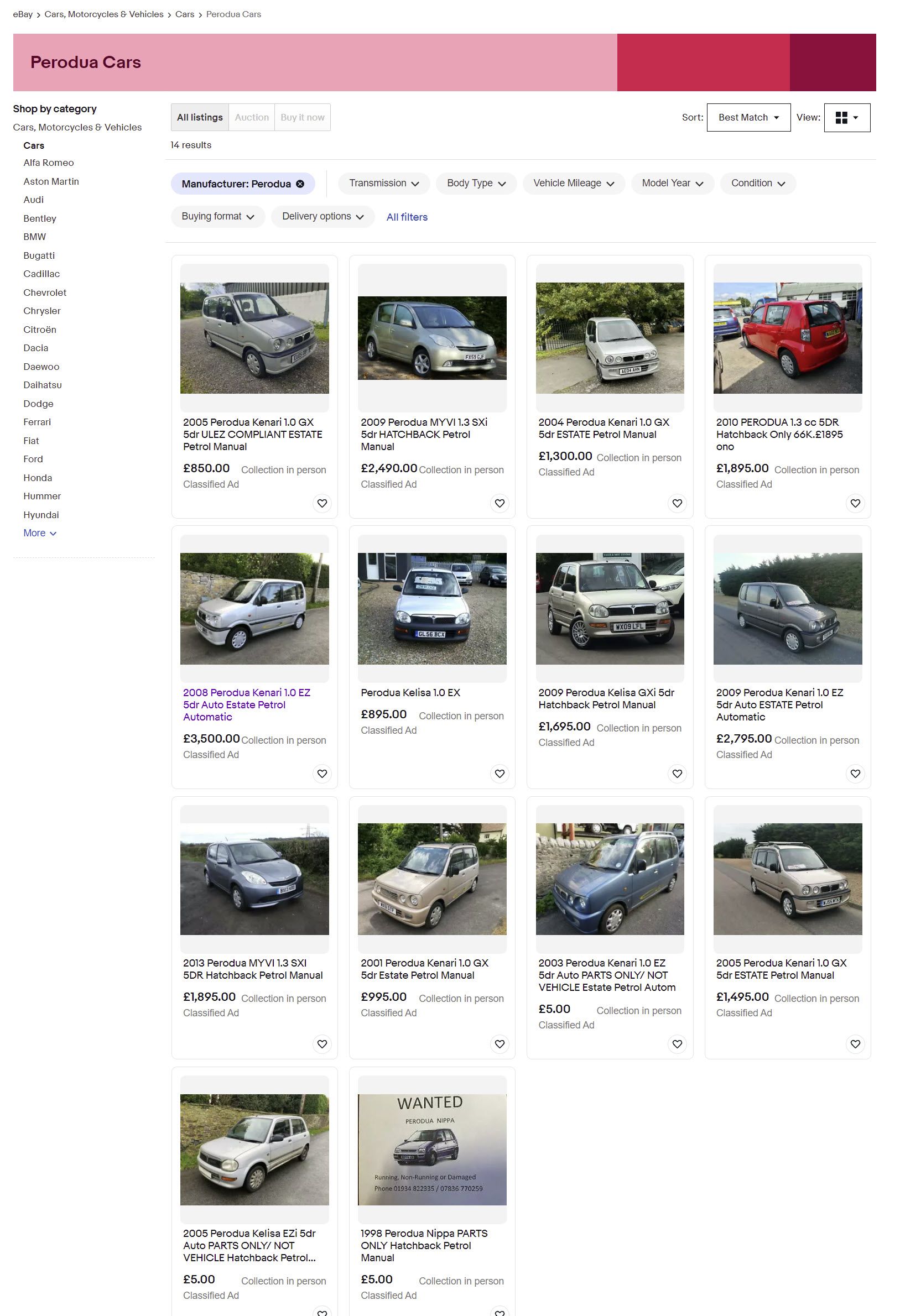This screenshot has height=1316, width=900.
Task: Open the Condition filter dropdown
Action: (x=758, y=184)
